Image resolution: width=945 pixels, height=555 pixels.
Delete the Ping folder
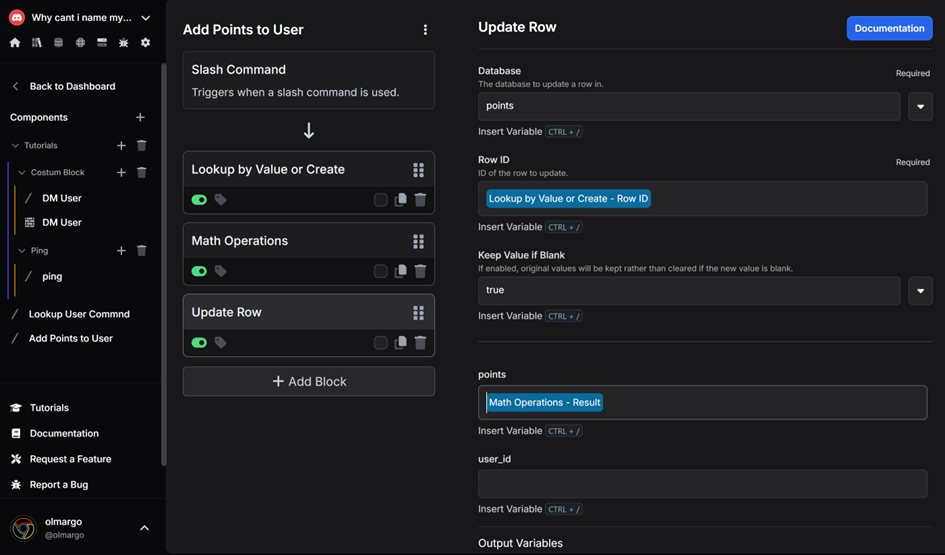pyautogui.click(x=142, y=251)
